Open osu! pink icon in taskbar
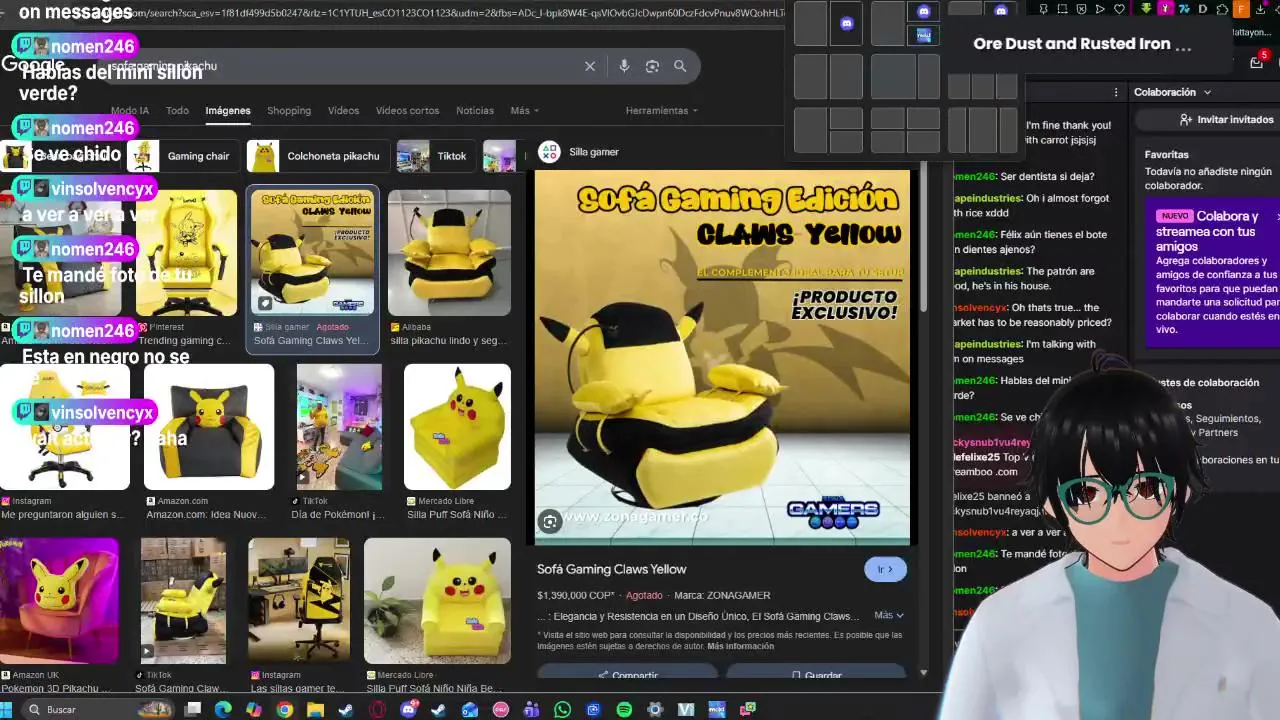 tap(501, 710)
